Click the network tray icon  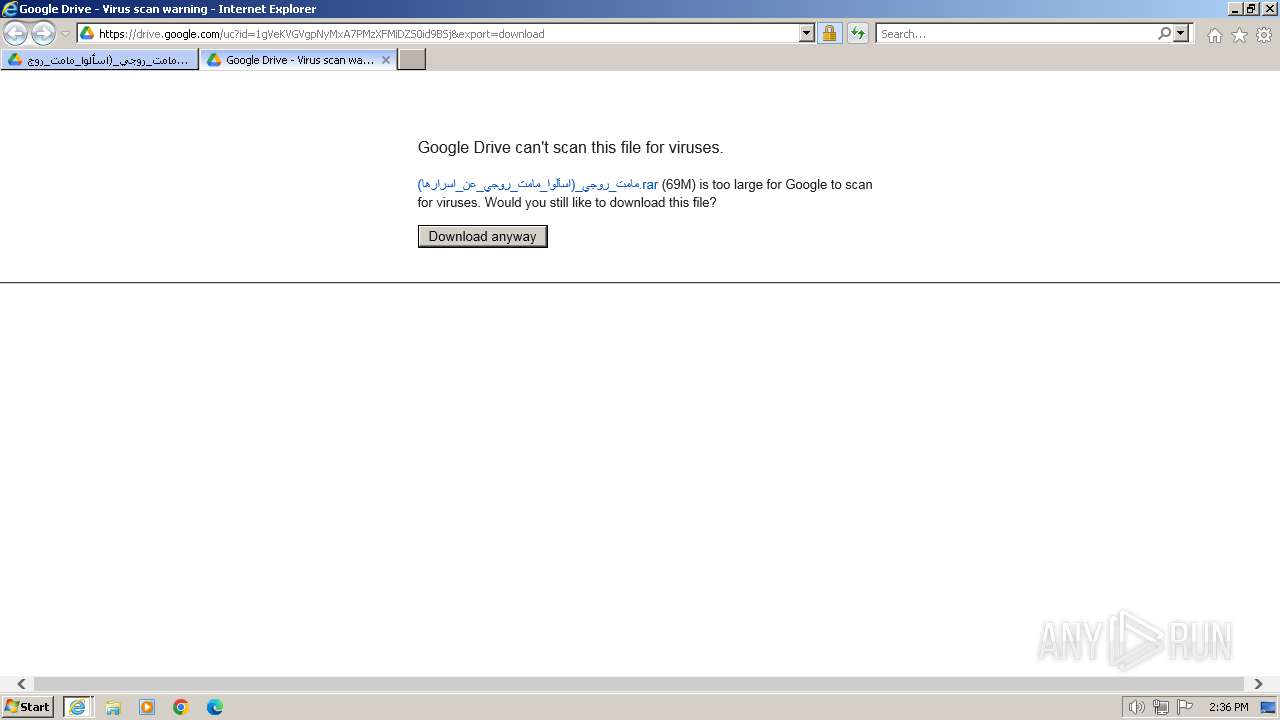coord(1161,707)
